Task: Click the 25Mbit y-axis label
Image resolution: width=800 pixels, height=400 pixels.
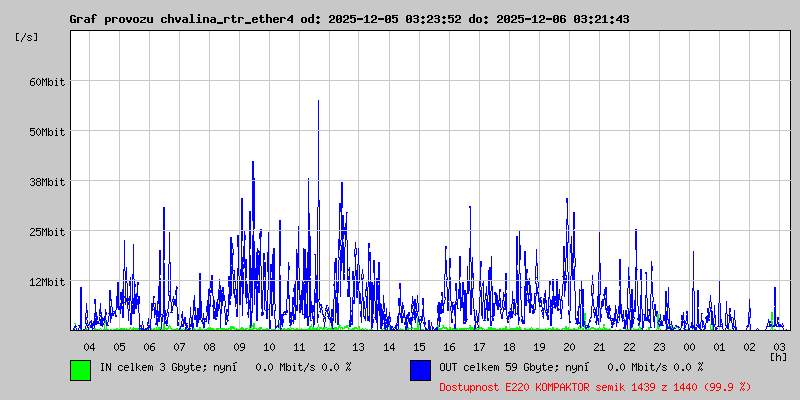Action: [46, 231]
